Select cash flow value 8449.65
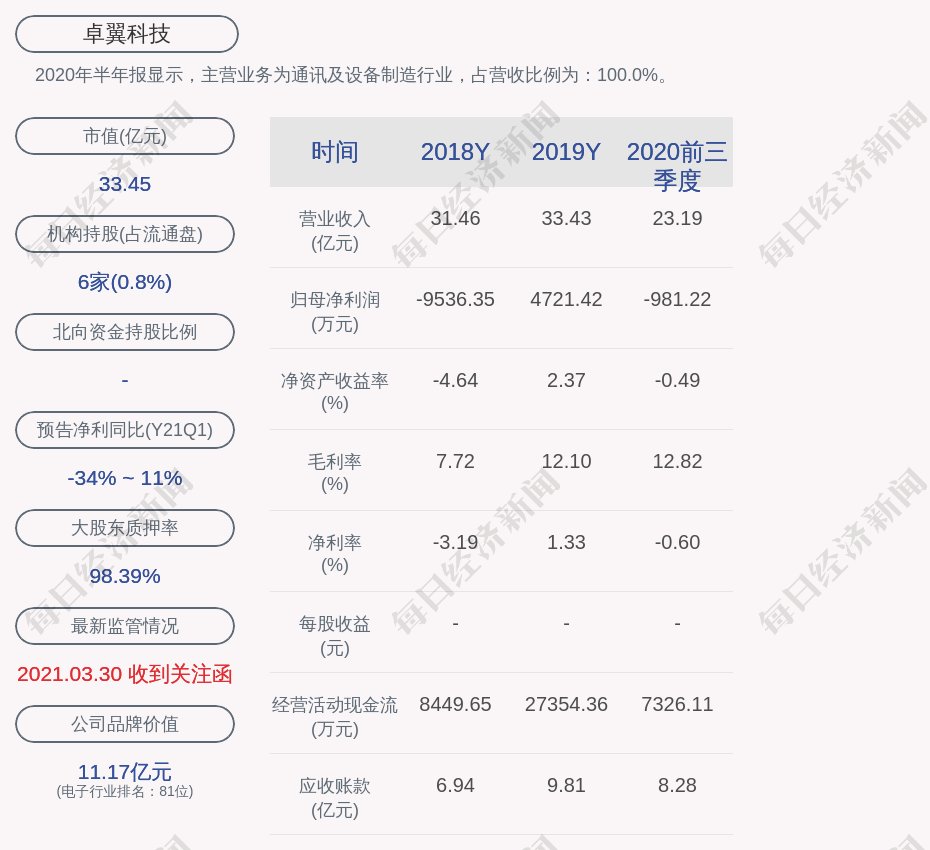Image resolution: width=930 pixels, height=850 pixels. coord(455,704)
